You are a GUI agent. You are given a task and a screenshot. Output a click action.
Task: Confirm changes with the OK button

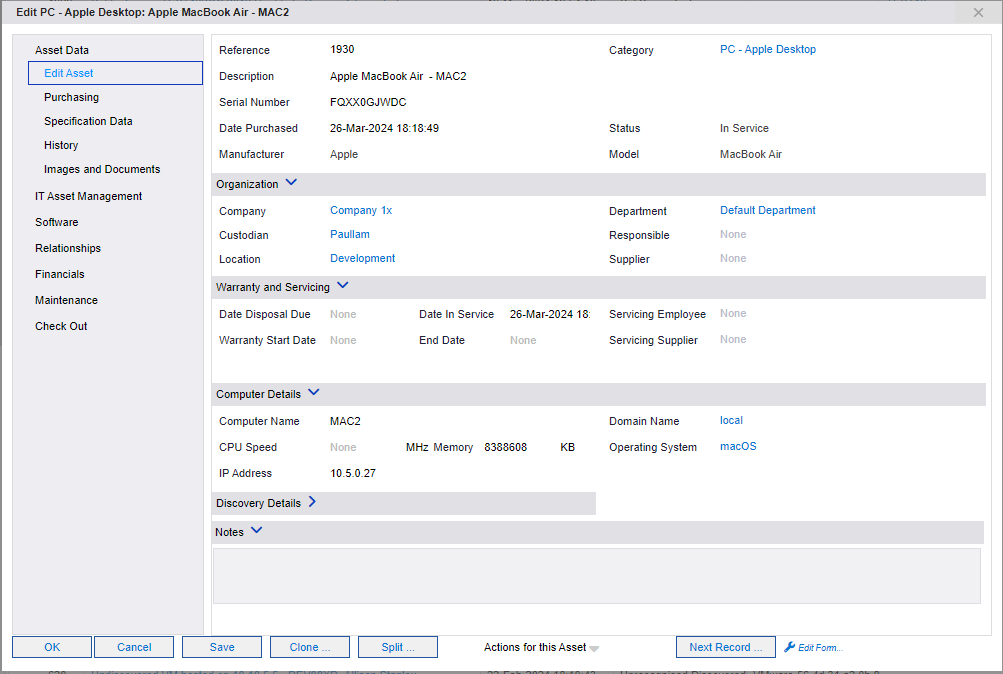[x=51, y=647]
